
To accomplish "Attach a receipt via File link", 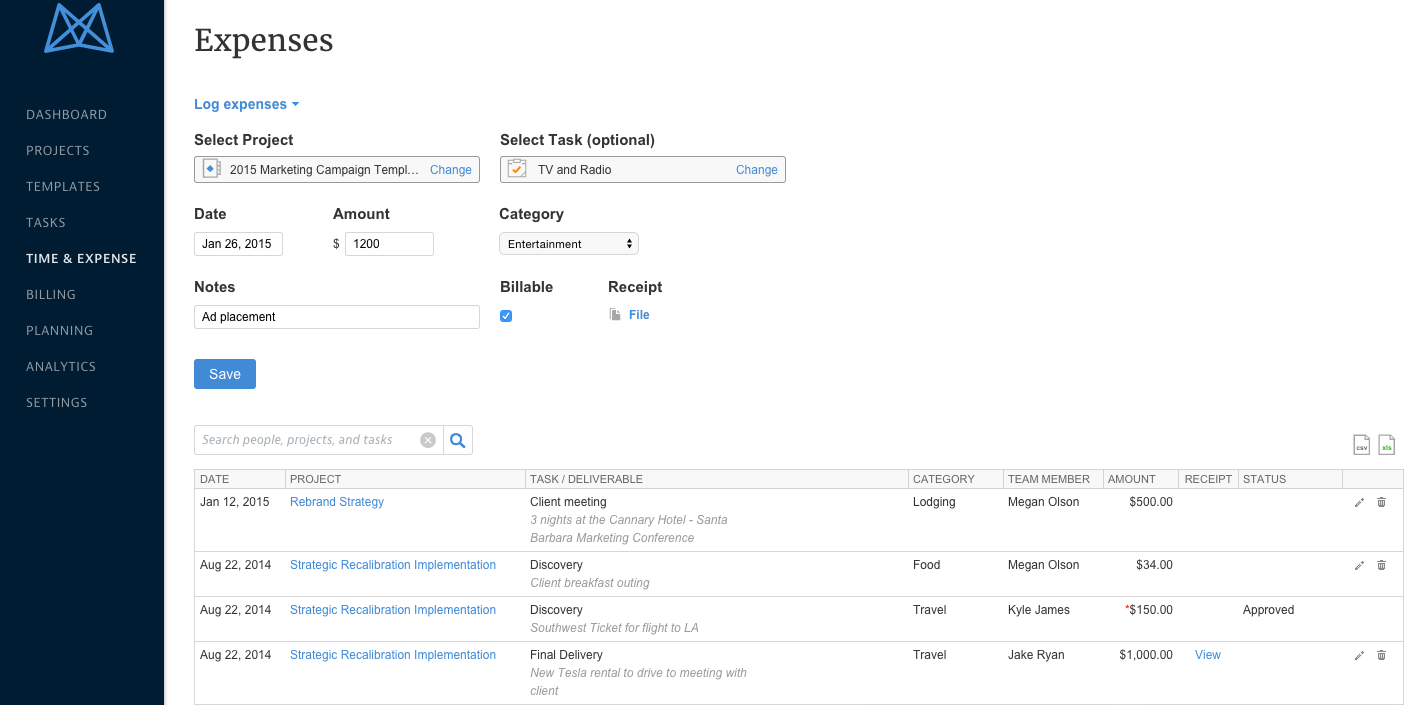I will click(x=638, y=315).
